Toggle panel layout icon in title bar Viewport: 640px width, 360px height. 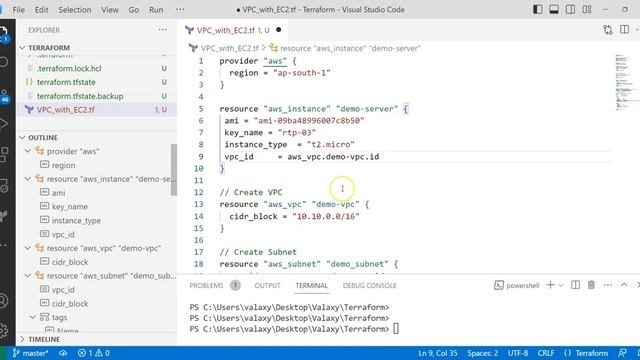tap(554, 9)
